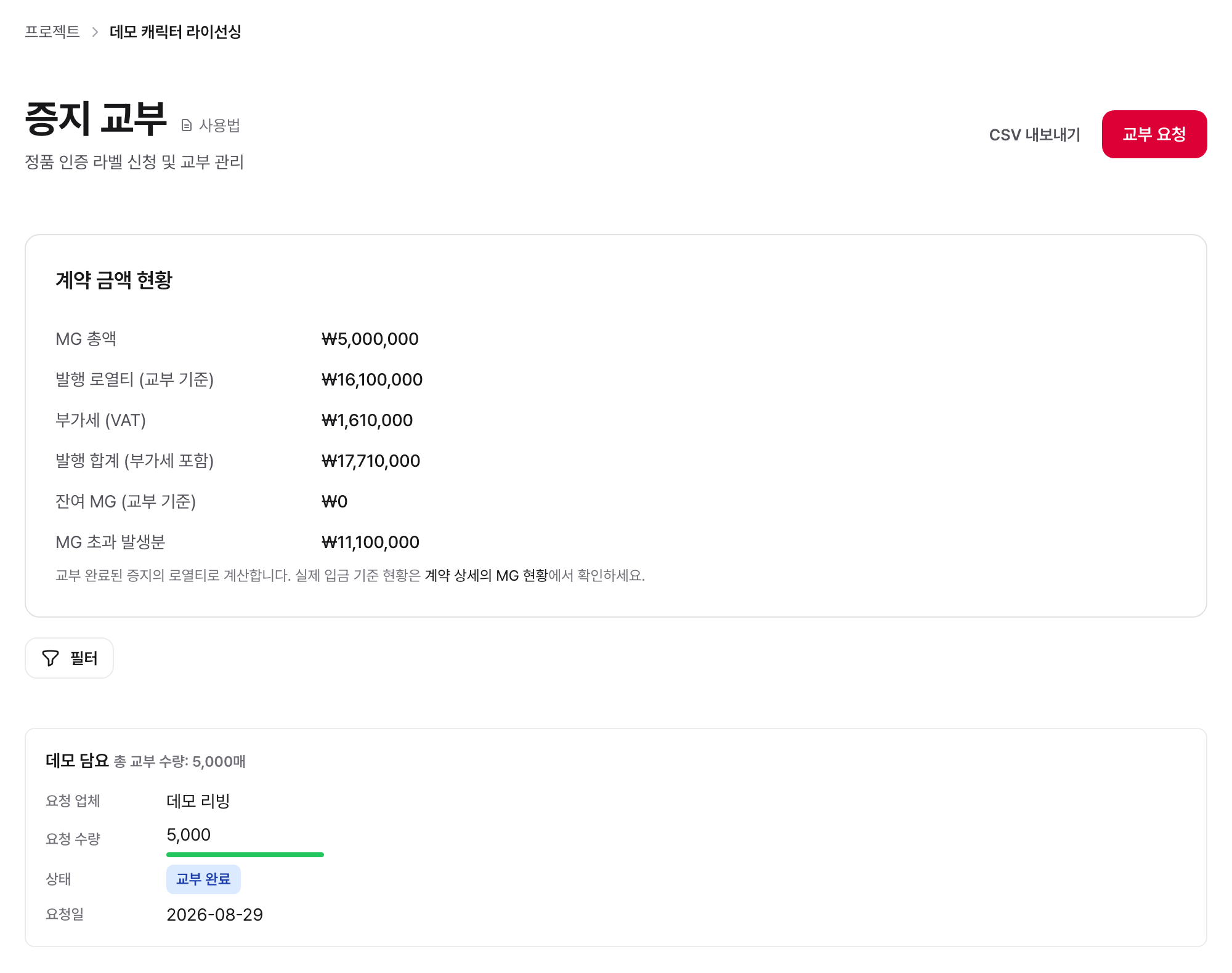Select the 데모 캐릭터 라이선싱 breadcrumb
The image size is (1232, 973).
point(175,31)
